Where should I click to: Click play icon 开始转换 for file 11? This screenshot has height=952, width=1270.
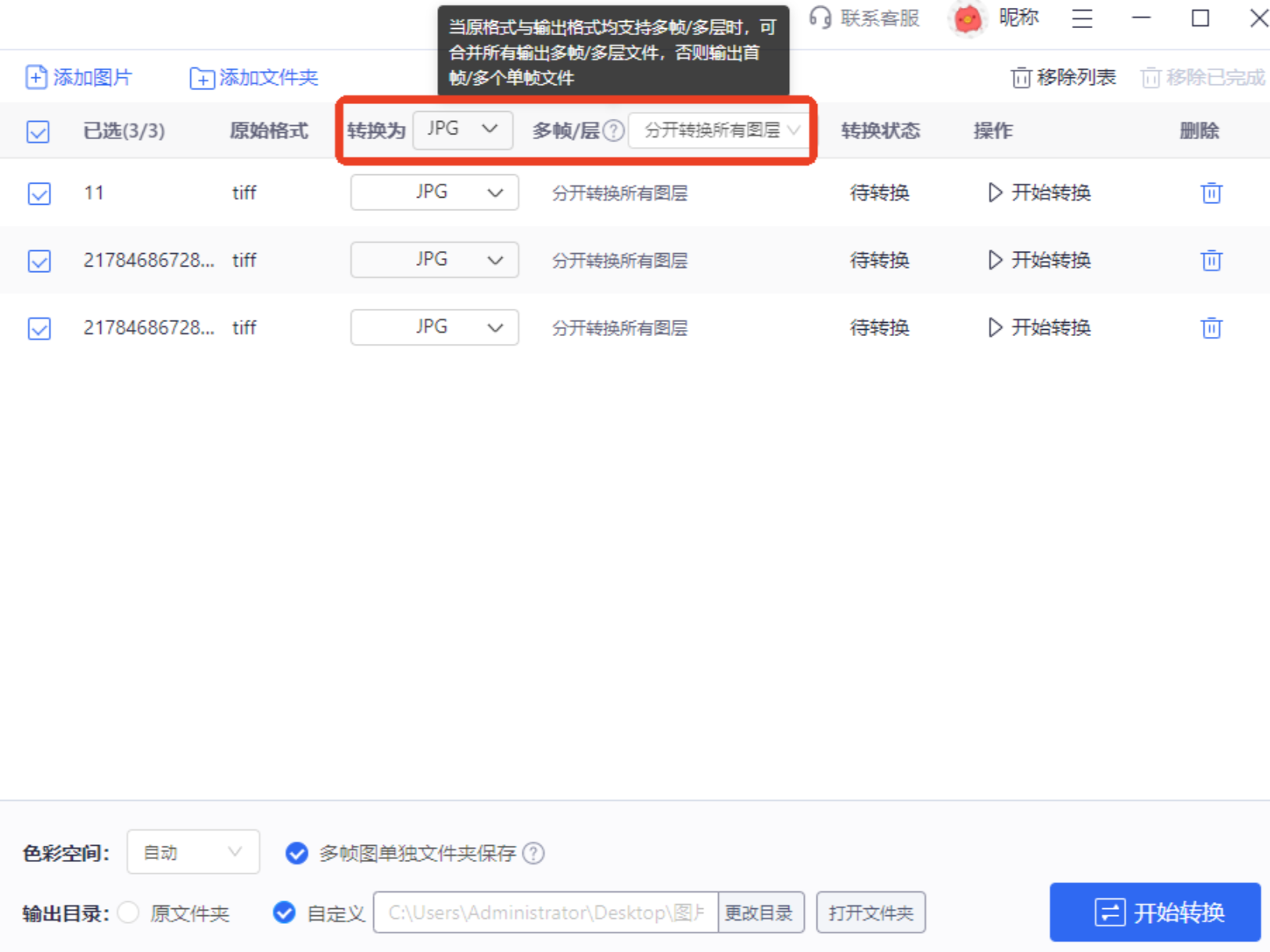click(995, 192)
